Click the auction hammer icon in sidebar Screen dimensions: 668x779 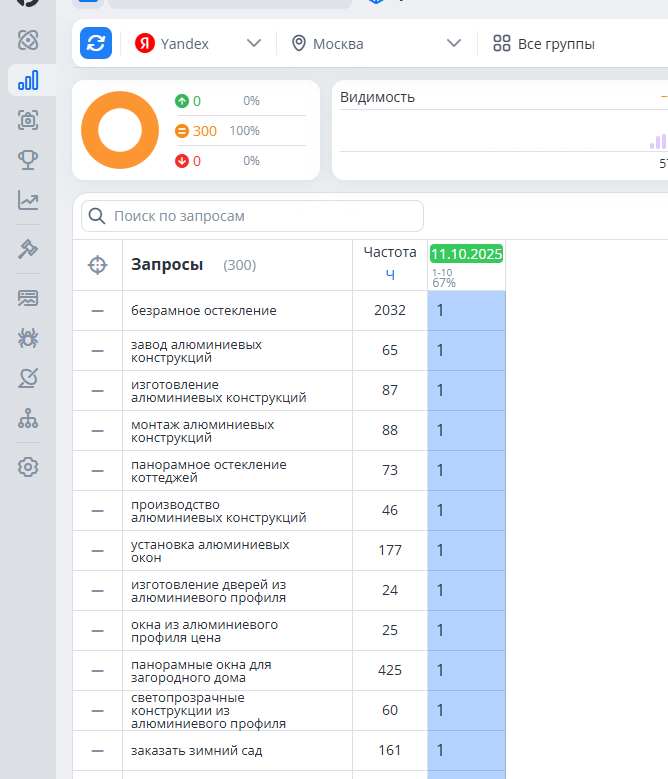coord(28,250)
